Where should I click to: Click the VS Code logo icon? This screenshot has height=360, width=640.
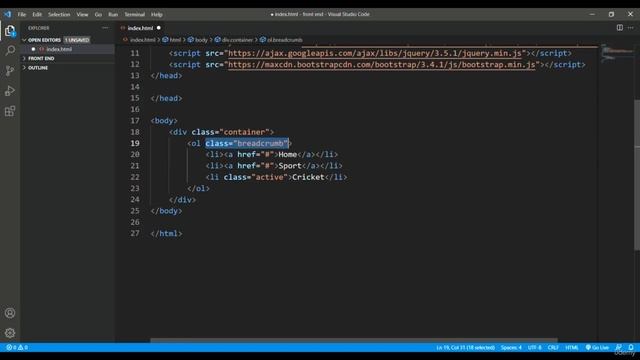[x=8, y=14]
